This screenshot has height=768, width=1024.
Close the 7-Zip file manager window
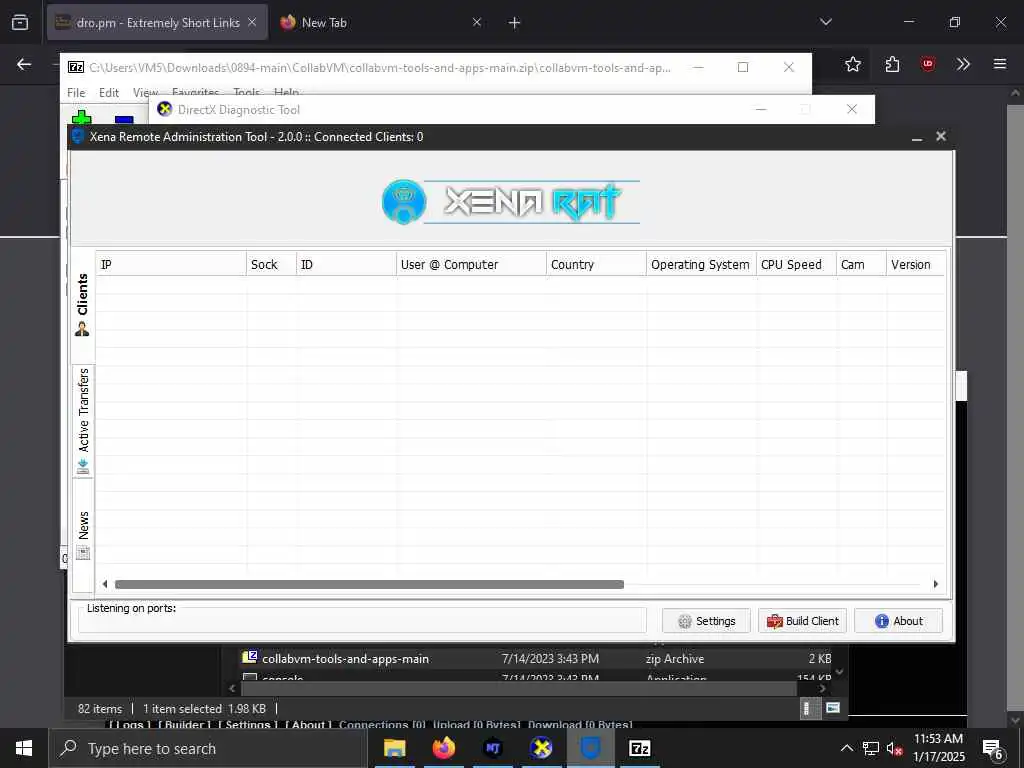(x=788, y=67)
